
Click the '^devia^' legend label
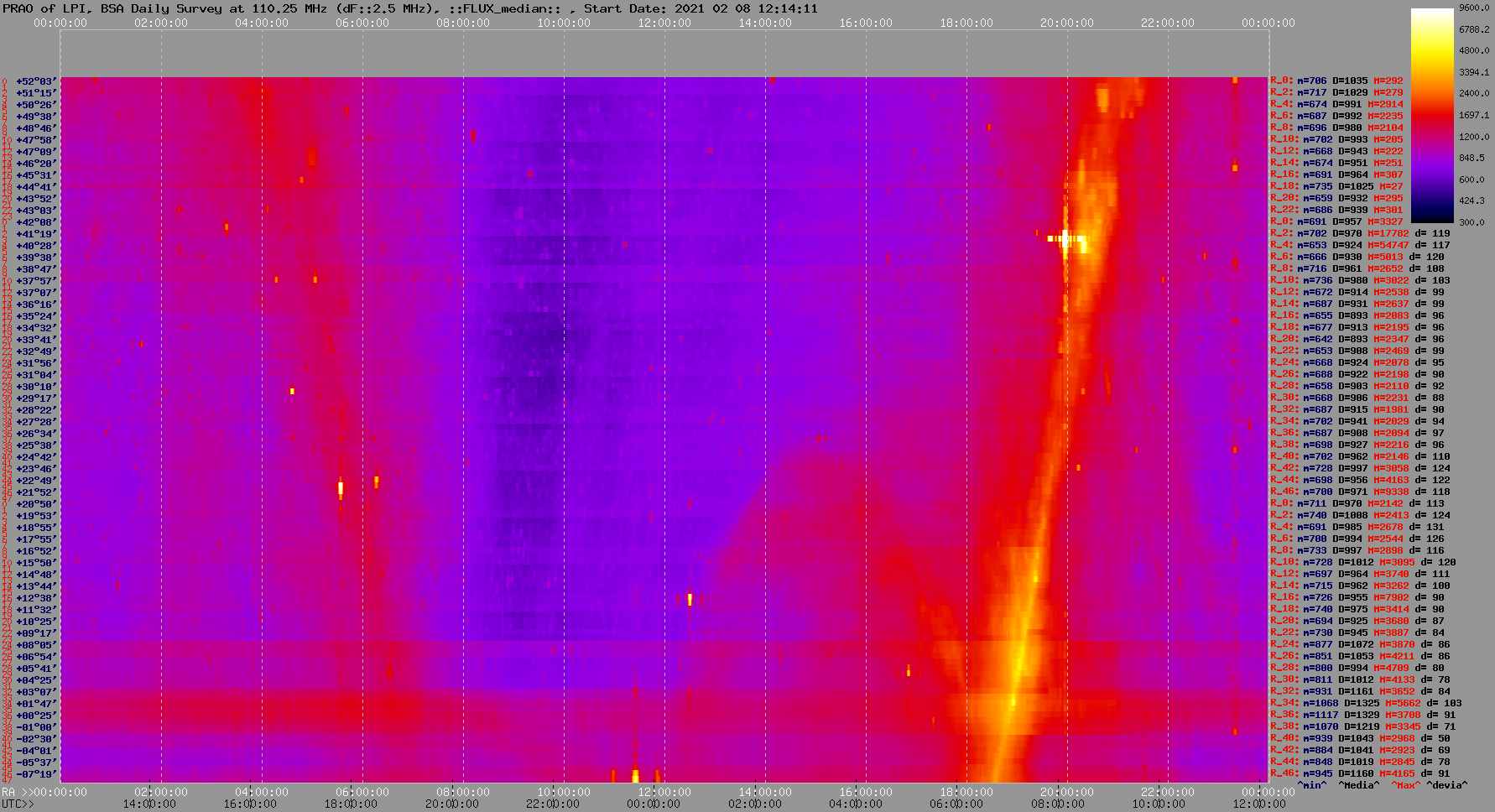pos(1446,785)
